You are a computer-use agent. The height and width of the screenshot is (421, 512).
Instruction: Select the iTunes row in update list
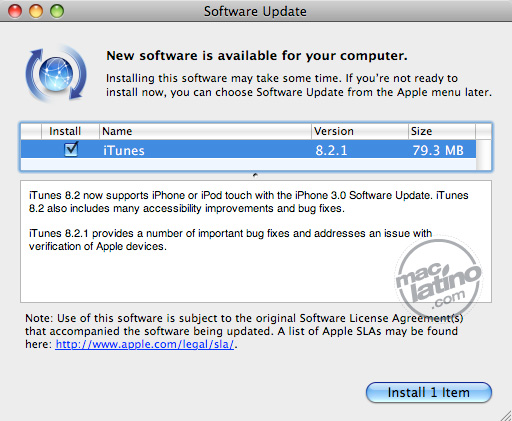(x=248, y=149)
